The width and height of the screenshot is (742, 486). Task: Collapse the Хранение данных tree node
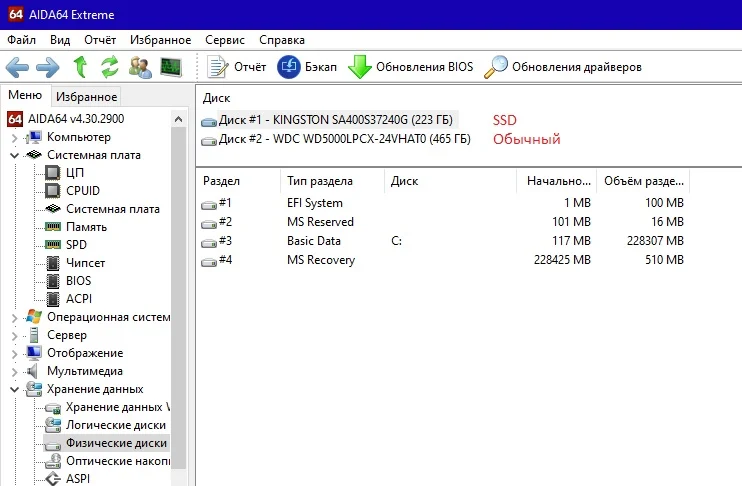tap(14, 389)
